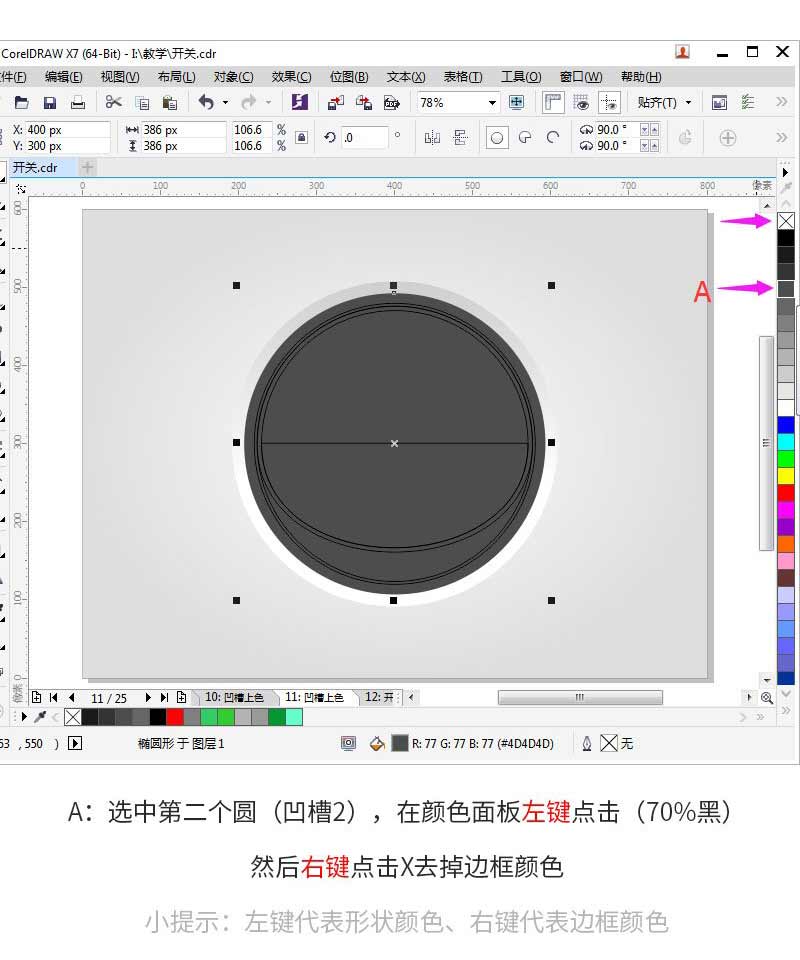Viewport: 800px width, 960px height.
Task: Expand the status bar info arrow
Action: tap(75, 743)
